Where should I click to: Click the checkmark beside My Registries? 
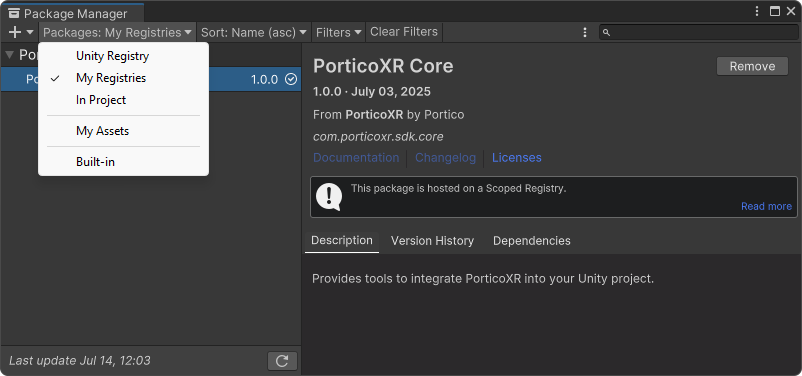point(55,78)
